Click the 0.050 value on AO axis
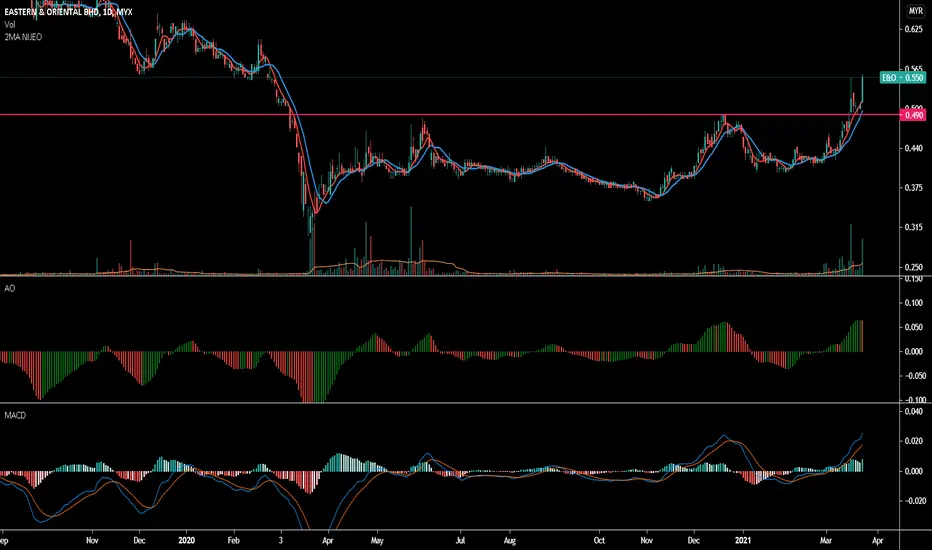This screenshot has width=932, height=550. point(914,327)
